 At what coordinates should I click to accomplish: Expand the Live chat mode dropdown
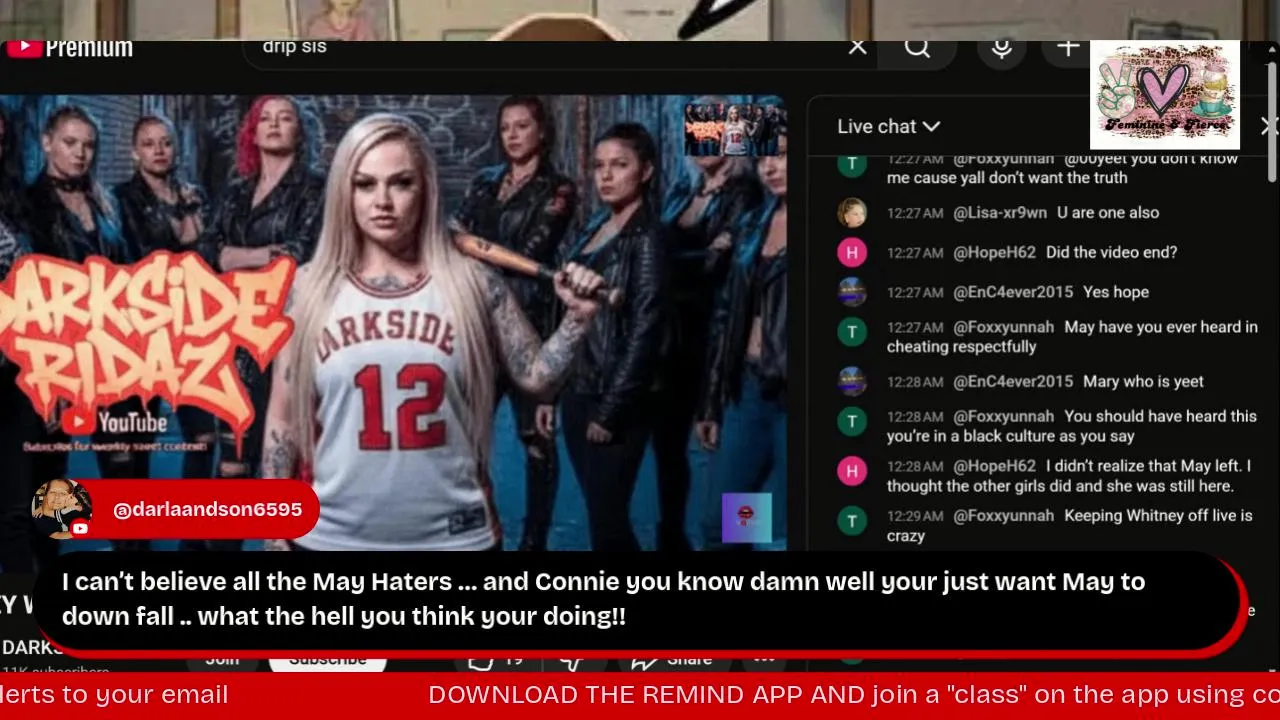point(888,126)
